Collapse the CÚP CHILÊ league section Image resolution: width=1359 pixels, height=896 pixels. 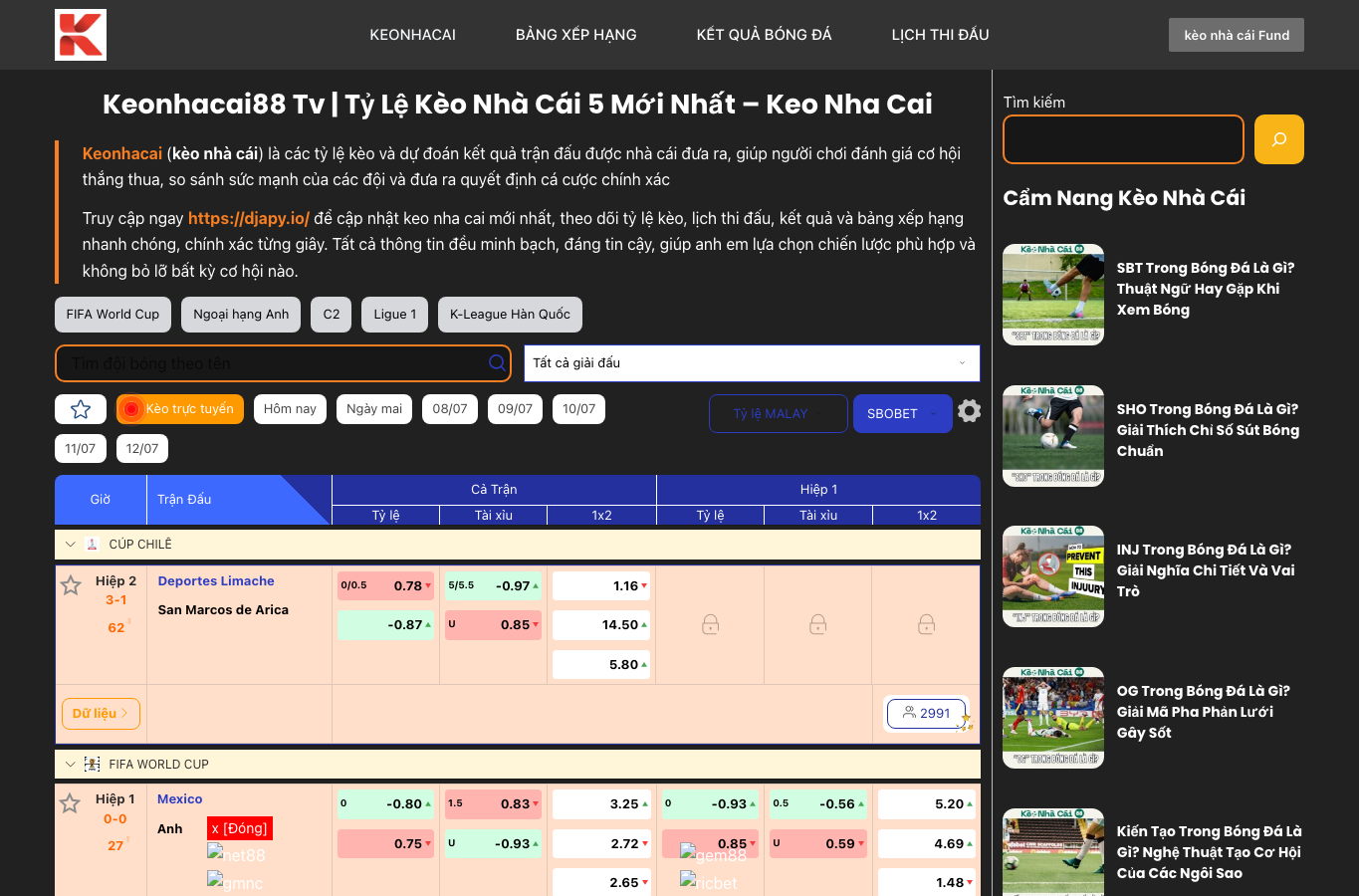pyautogui.click(x=70, y=545)
